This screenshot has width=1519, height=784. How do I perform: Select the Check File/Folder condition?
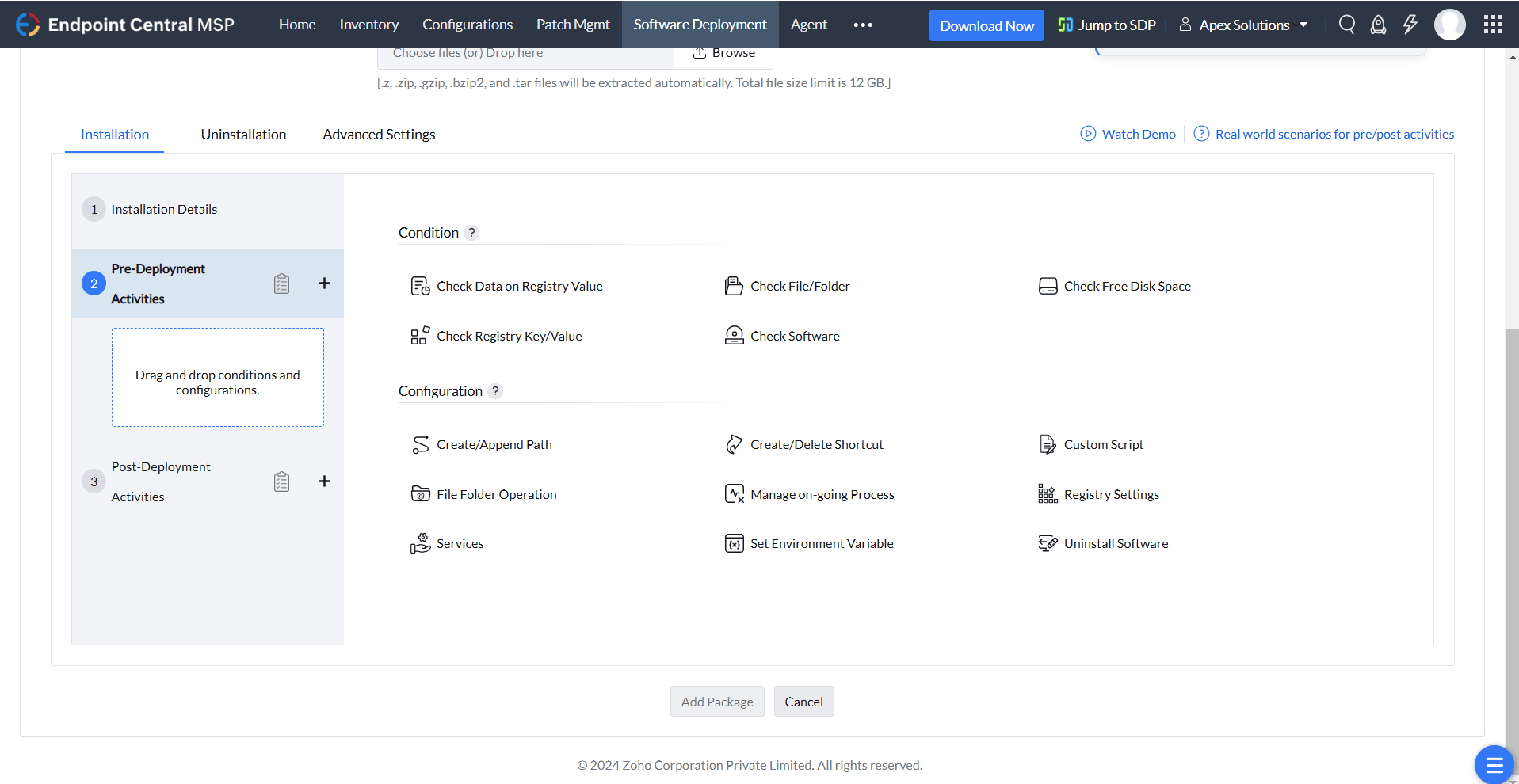pyautogui.click(x=800, y=286)
